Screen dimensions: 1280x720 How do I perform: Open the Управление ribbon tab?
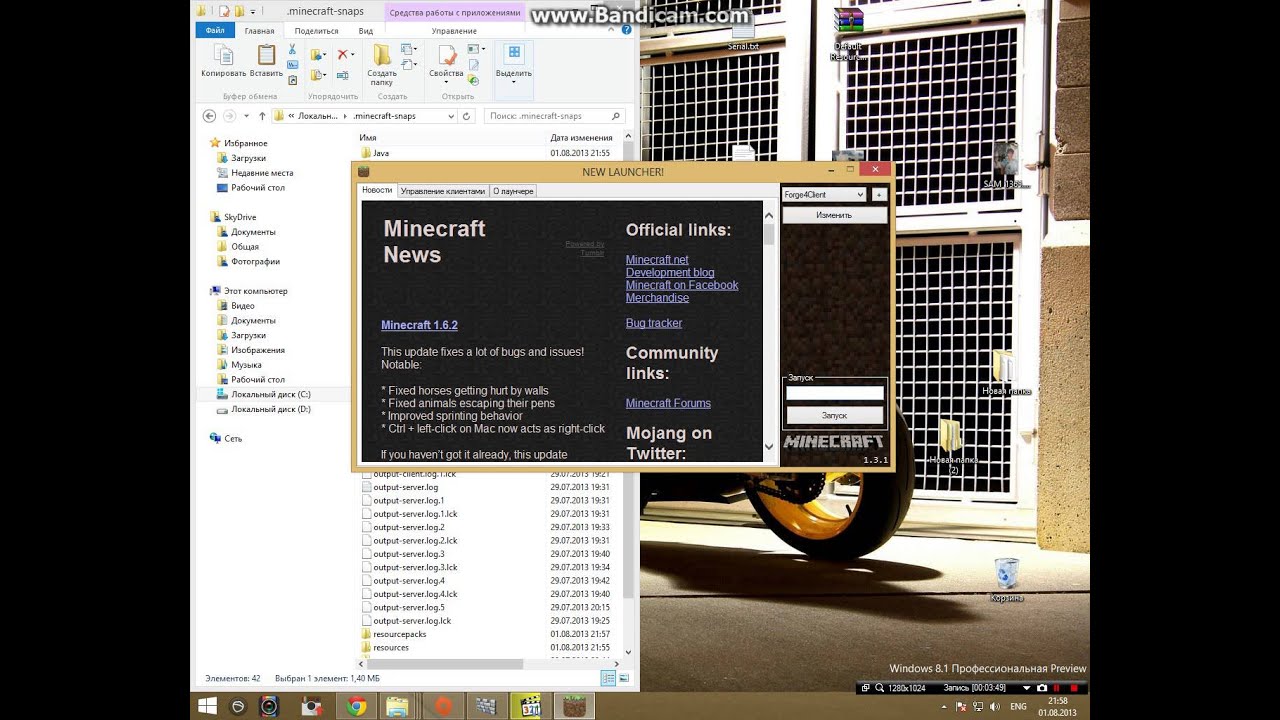coord(454,31)
